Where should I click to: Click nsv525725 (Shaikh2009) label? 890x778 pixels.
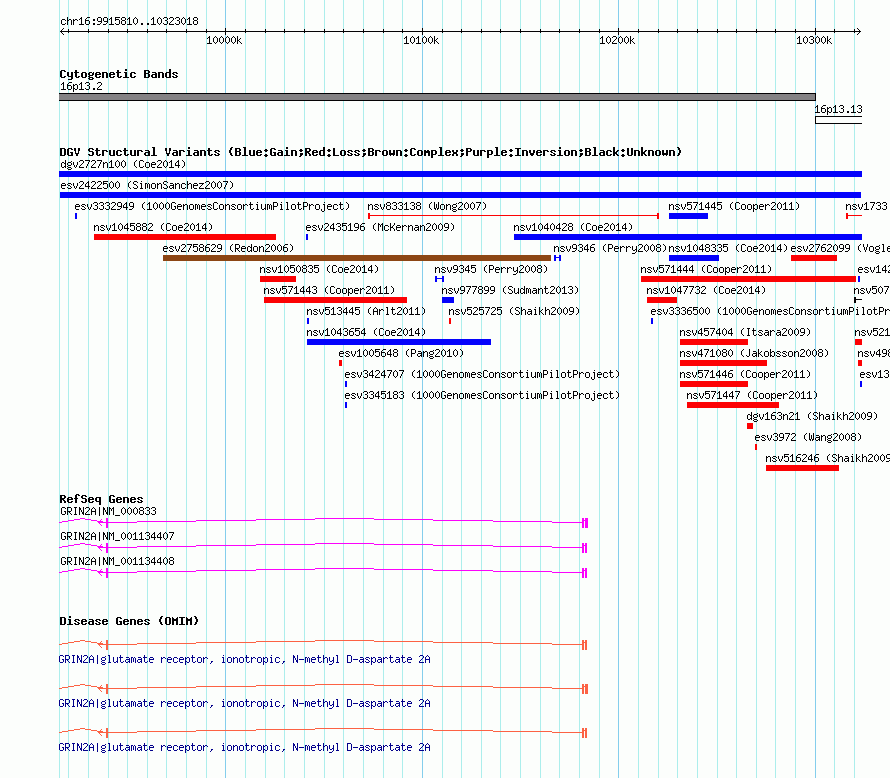click(x=514, y=311)
